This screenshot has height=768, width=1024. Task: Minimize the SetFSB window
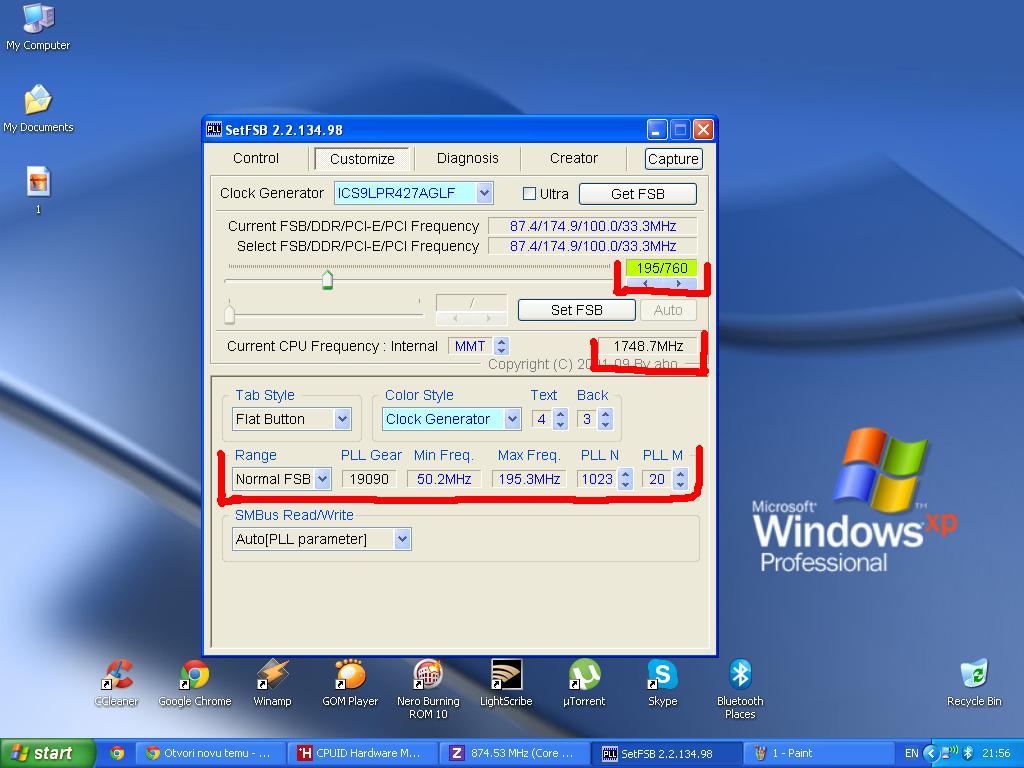(657, 129)
